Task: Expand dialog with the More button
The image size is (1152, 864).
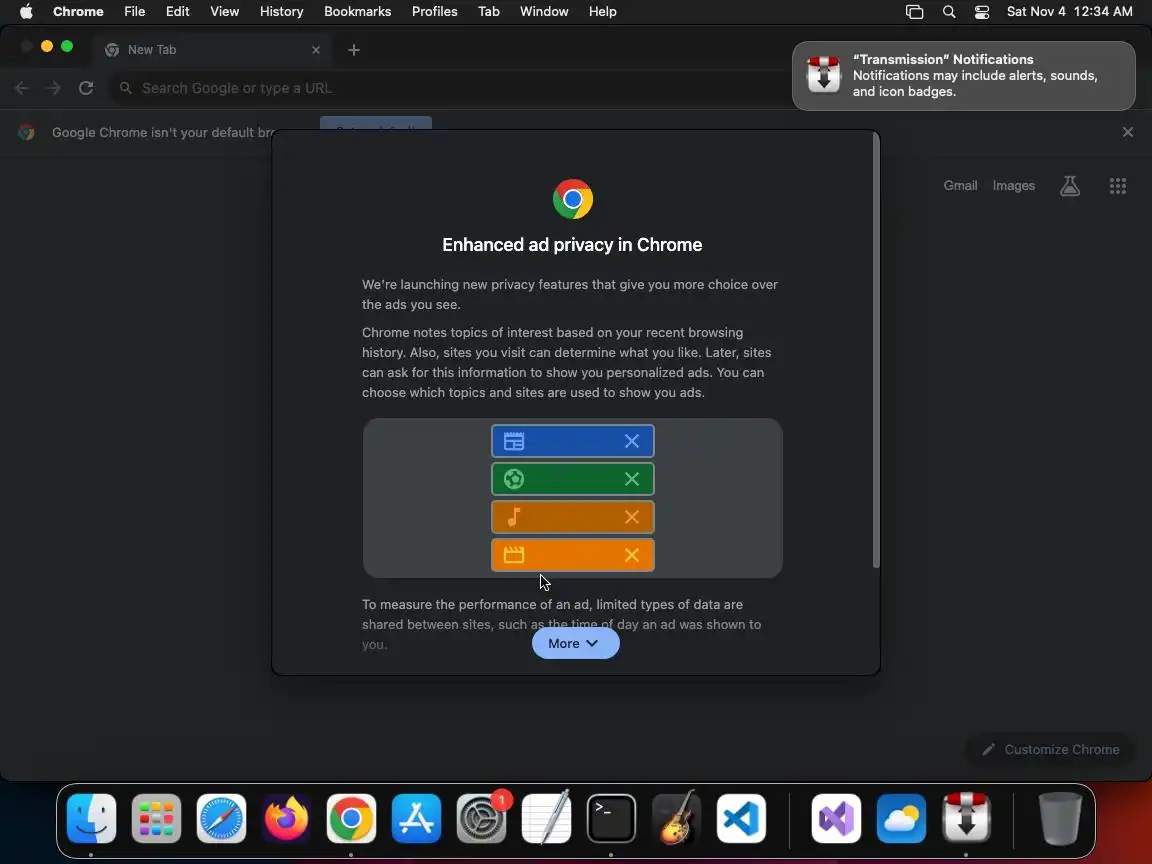Action: (575, 643)
